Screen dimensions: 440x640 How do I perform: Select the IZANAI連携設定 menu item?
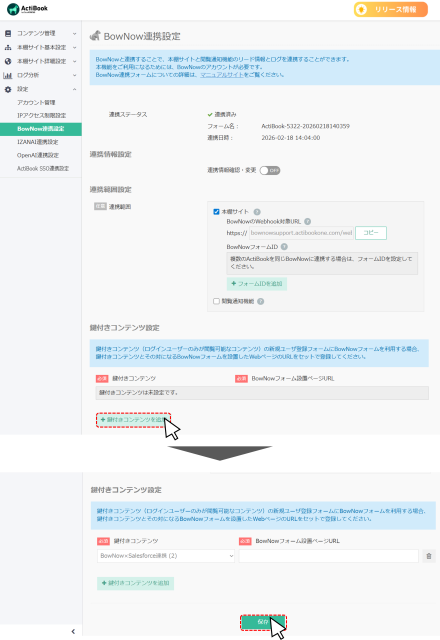coord(38,142)
